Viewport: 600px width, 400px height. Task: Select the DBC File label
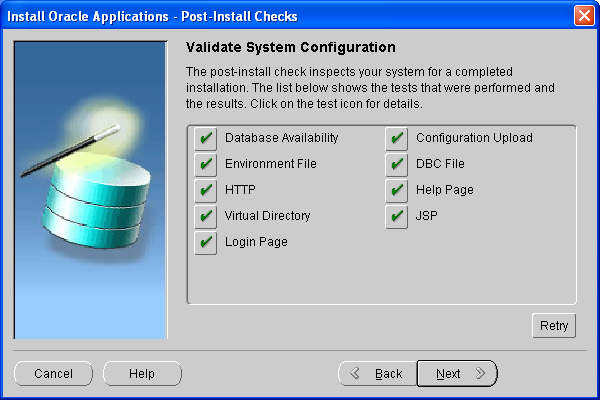click(x=440, y=164)
